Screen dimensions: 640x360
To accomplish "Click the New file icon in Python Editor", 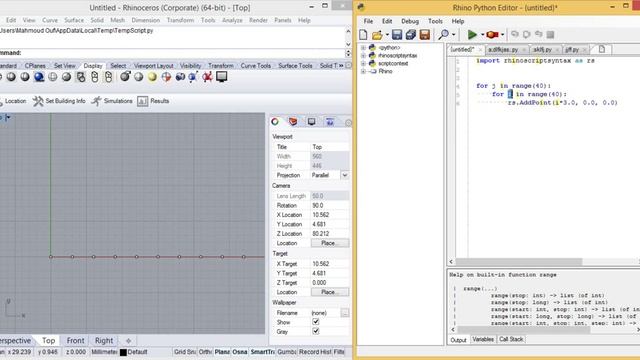I will tap(363, 35).
